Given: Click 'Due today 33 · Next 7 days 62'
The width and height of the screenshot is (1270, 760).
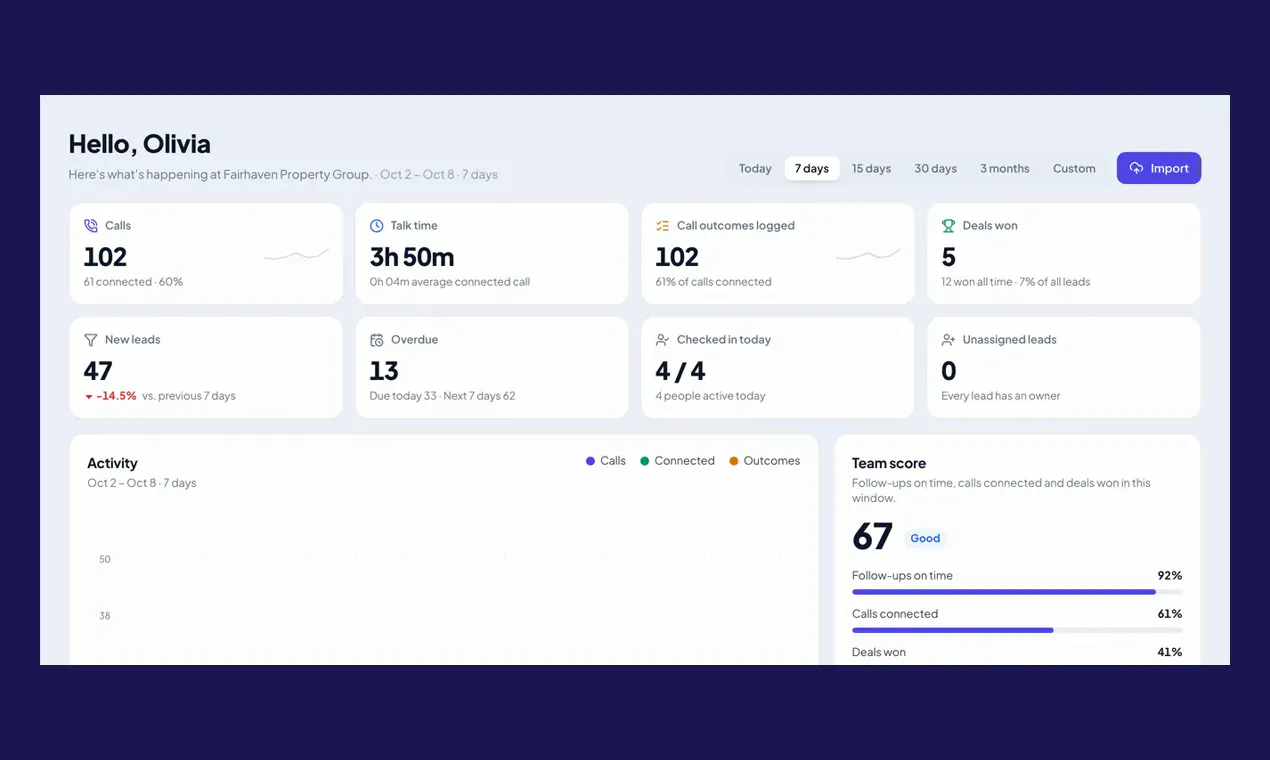Looking at the screenshot, I should pos(443,396).
